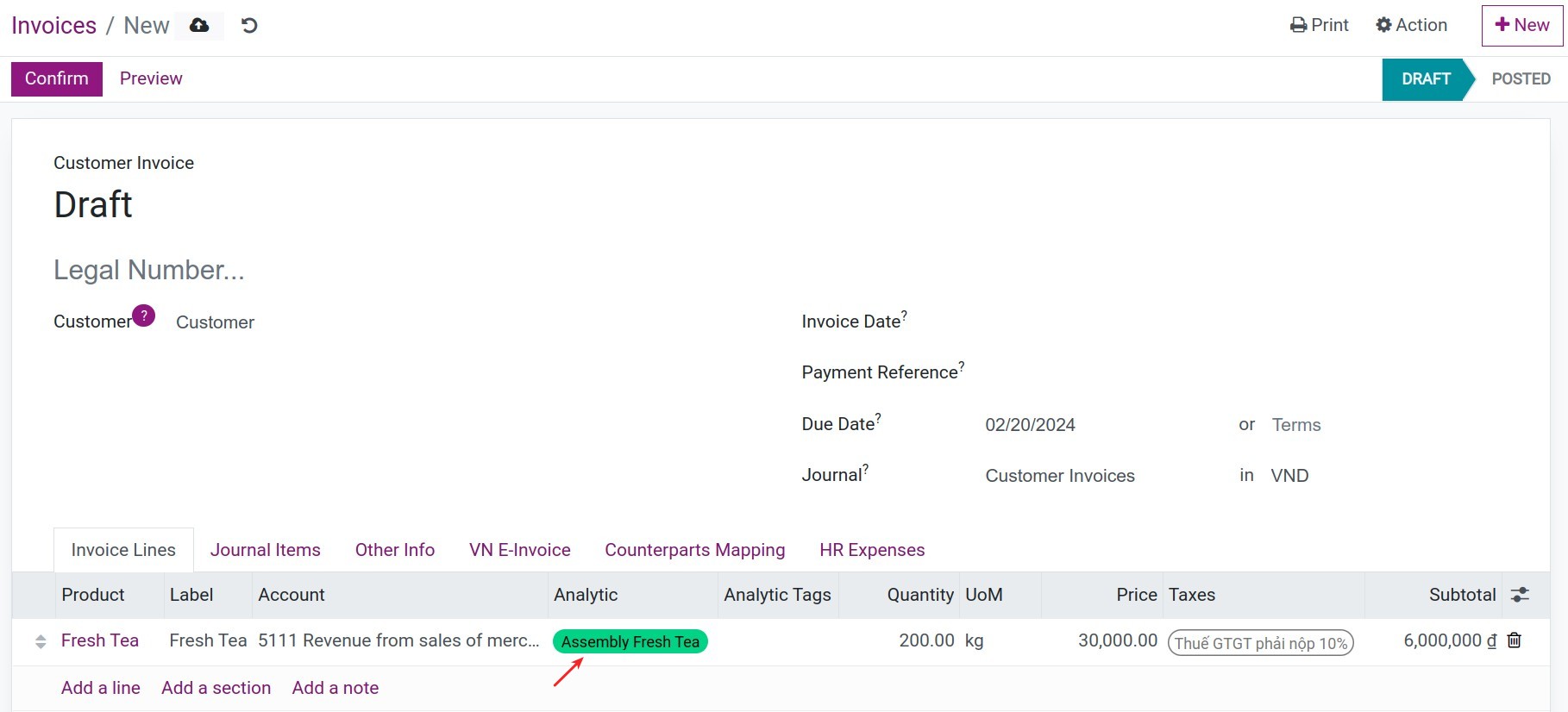Screen dimensions: 1568x712
Task: Click the Subtotal column header
Action: [1462, 595]
